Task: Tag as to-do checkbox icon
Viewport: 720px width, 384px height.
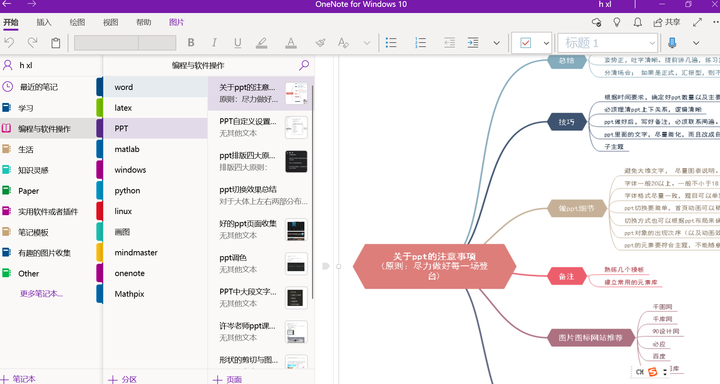Action: point(525,43)
